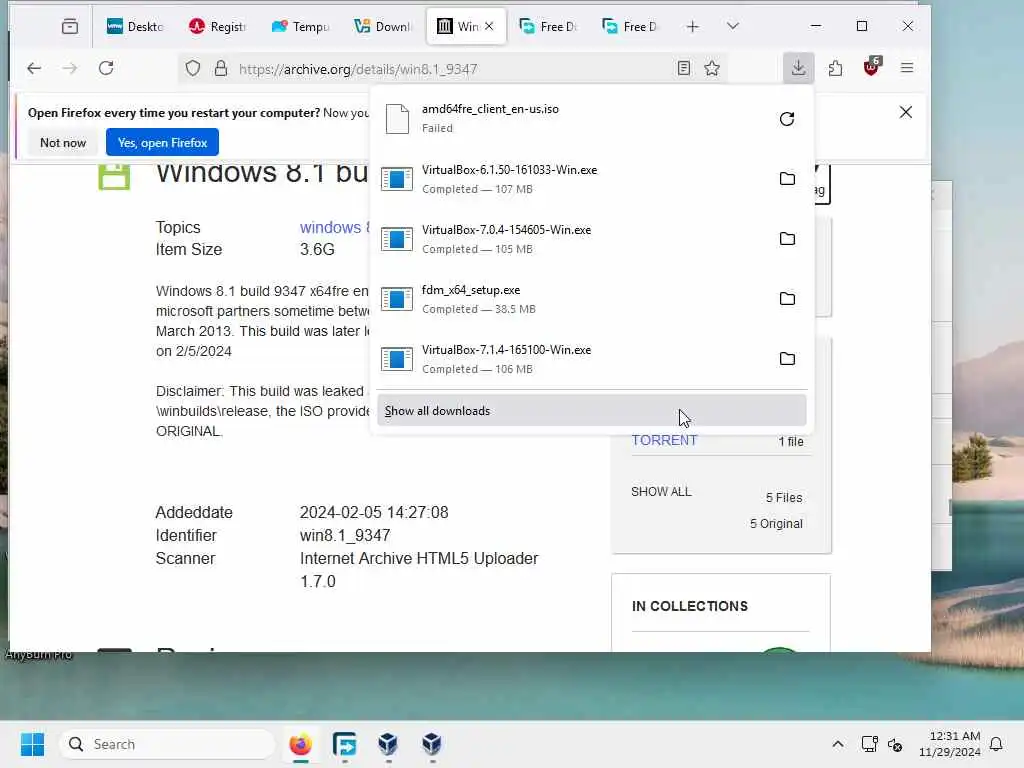
Task: Close the active Win tab
Action: point(489,26)
